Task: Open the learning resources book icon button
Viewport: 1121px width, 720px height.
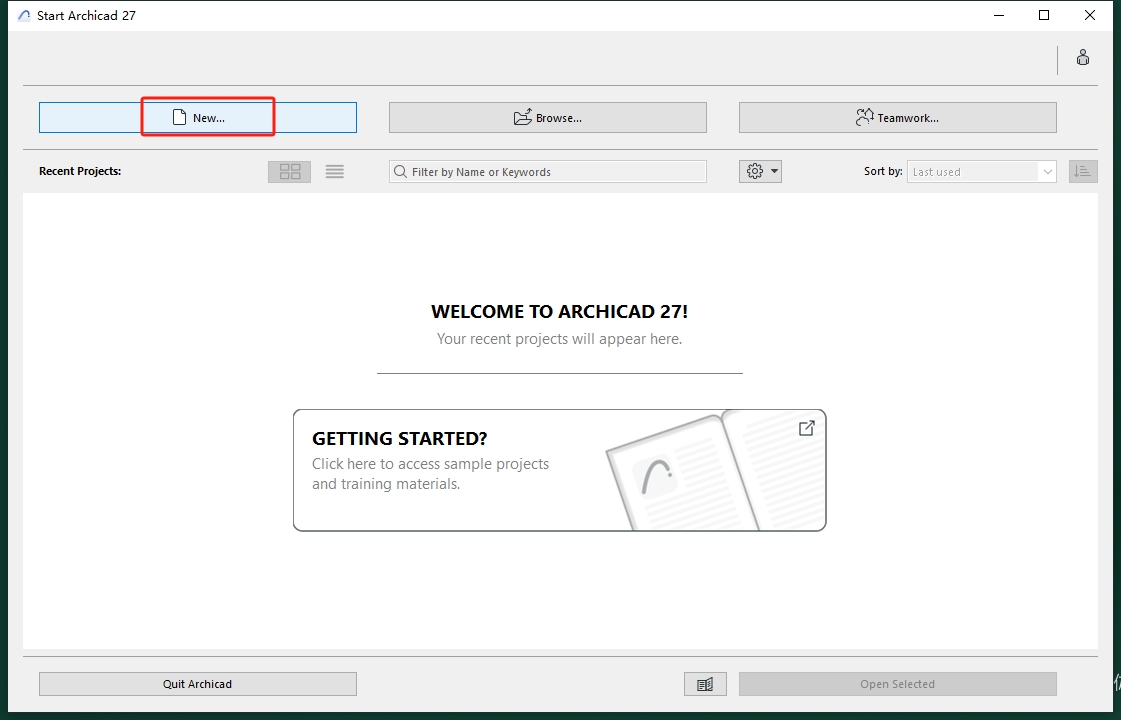Action: pyautogui.click(x=705, y=684)
